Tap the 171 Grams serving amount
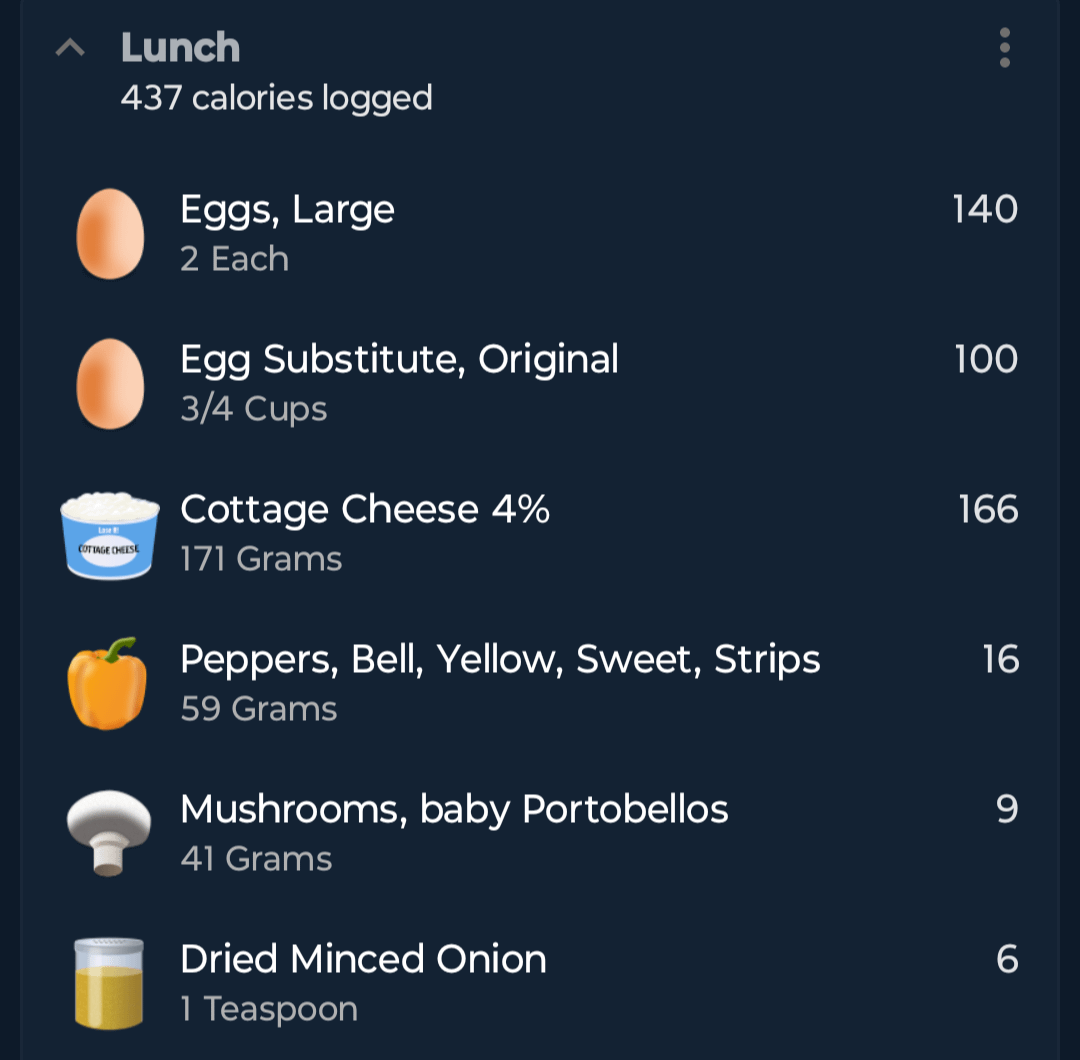Image resolution: width=1080 pixels, height=1060 pixels. (x=261, y=559)
